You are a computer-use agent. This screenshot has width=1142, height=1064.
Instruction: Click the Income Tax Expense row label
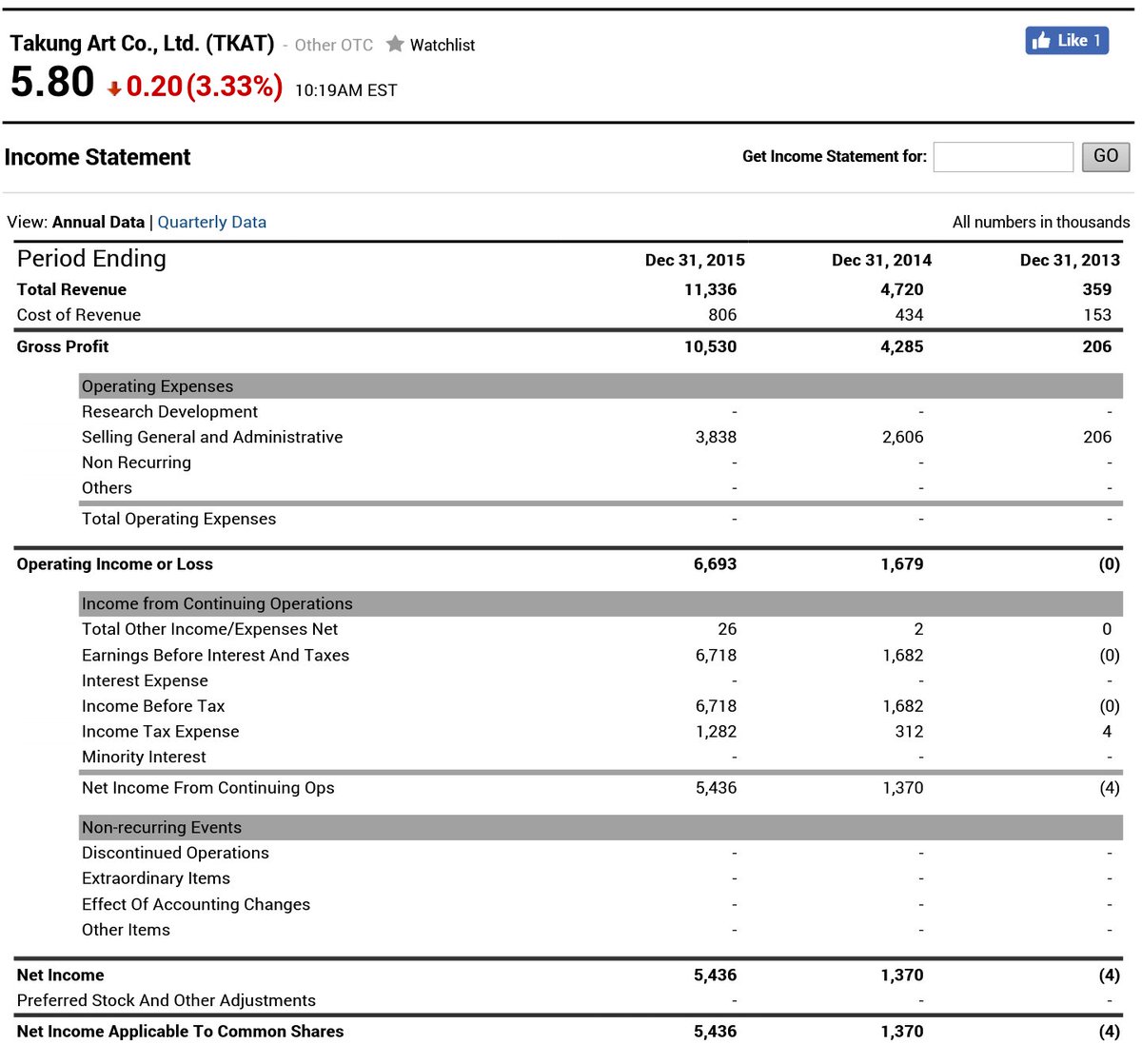click(x=160, y=732)
